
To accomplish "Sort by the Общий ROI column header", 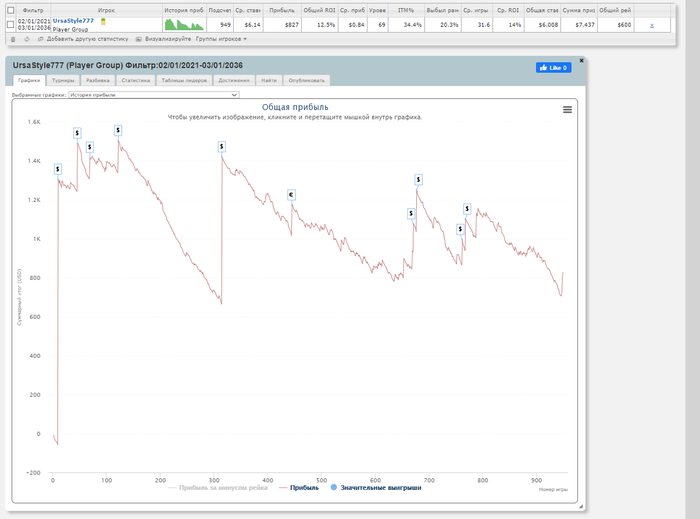I will pyautogui.click(x=319, y=10).
